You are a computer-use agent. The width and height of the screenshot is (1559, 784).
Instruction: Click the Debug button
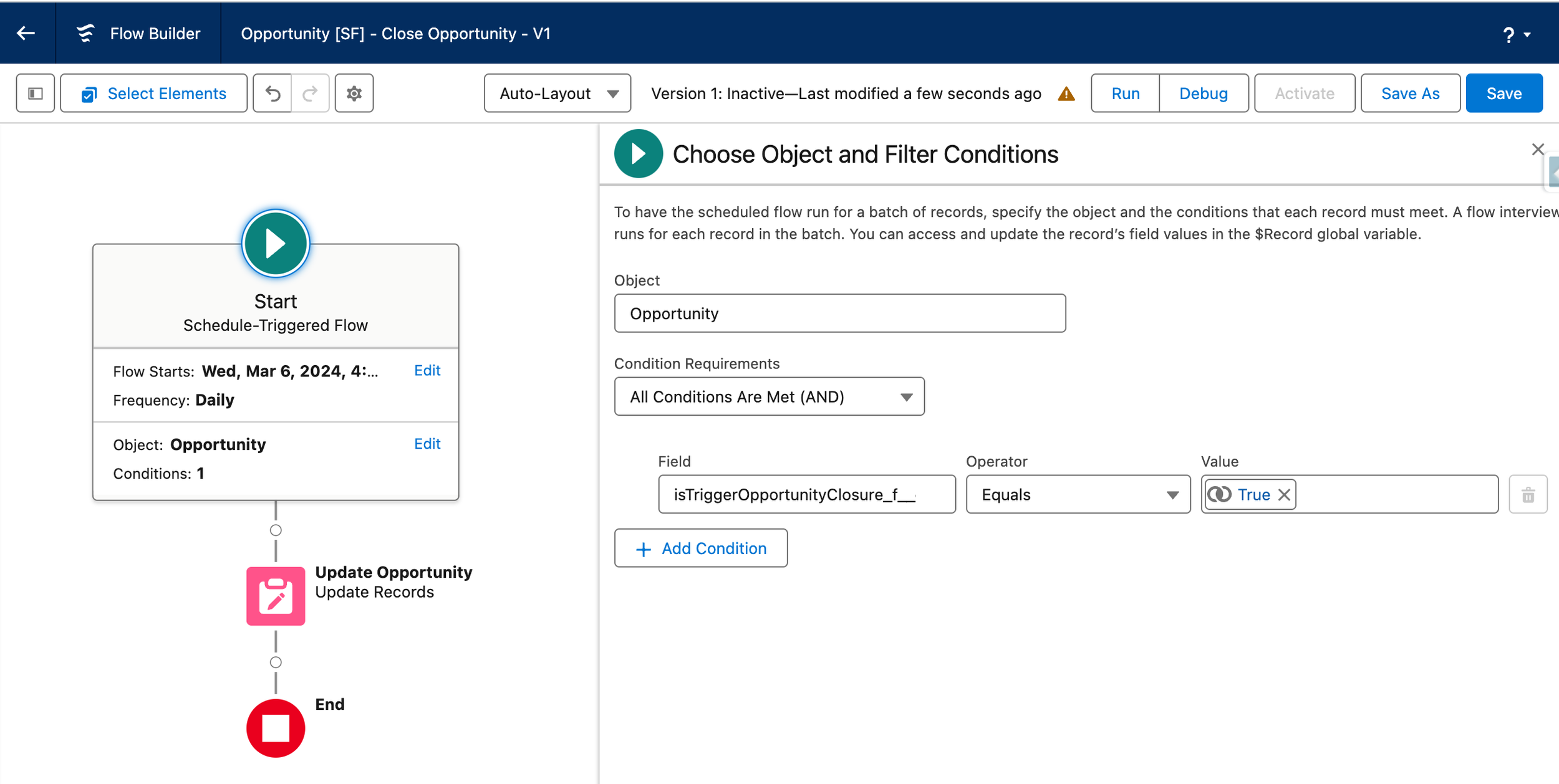(x=1203, y=93)
